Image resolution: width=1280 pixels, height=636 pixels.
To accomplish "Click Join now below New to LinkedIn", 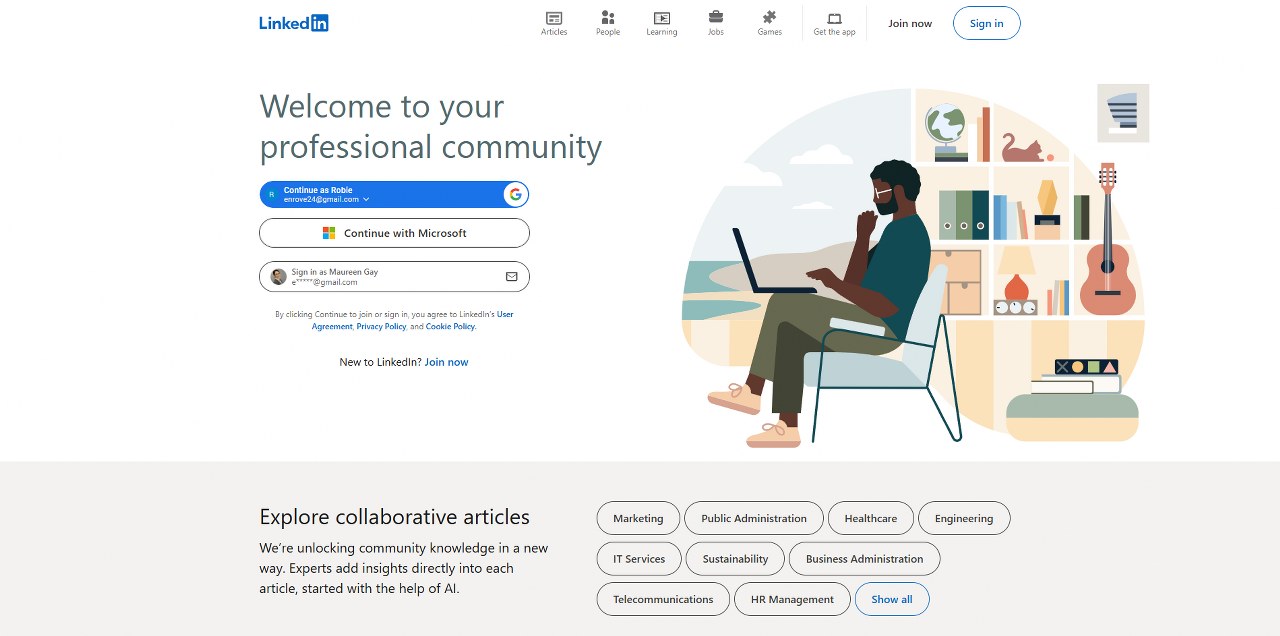I will (x=446, y=362).
